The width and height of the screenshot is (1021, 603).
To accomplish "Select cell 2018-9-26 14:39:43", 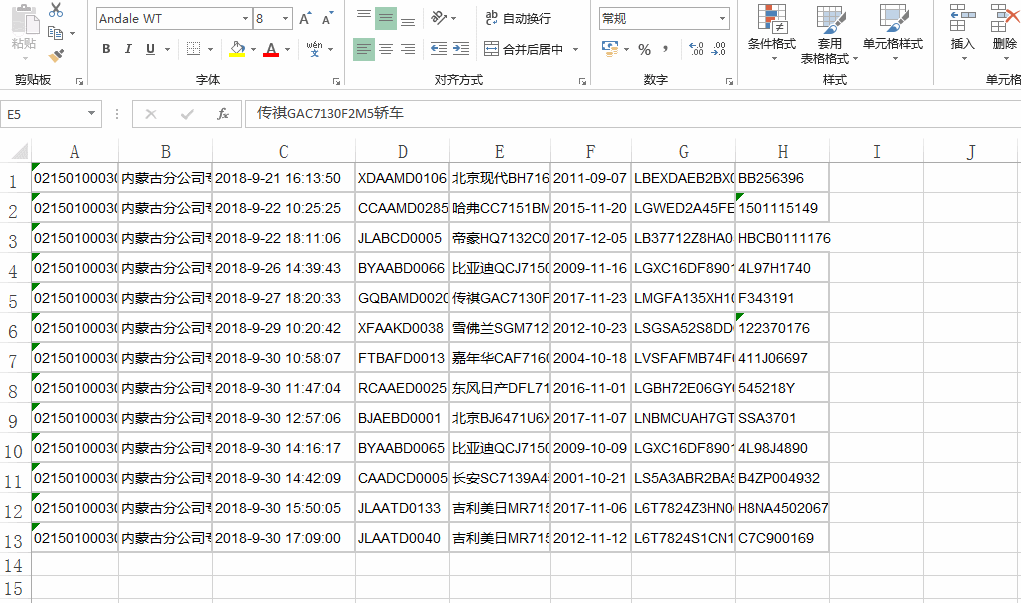I will [x=283, y=268].
